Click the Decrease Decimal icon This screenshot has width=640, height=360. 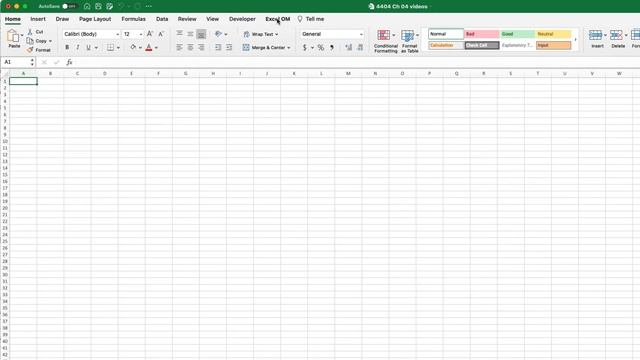(x=360, y=48)
